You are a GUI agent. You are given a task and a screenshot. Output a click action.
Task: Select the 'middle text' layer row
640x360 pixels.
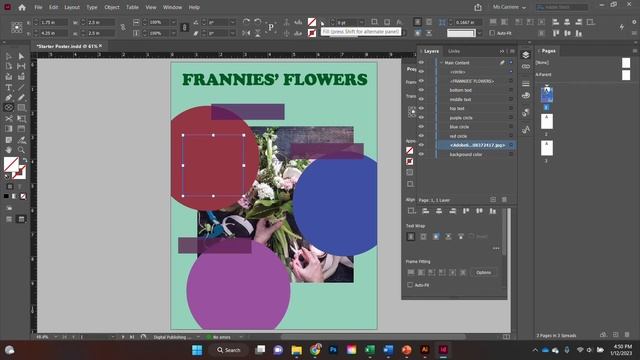[x=476, y=99]
